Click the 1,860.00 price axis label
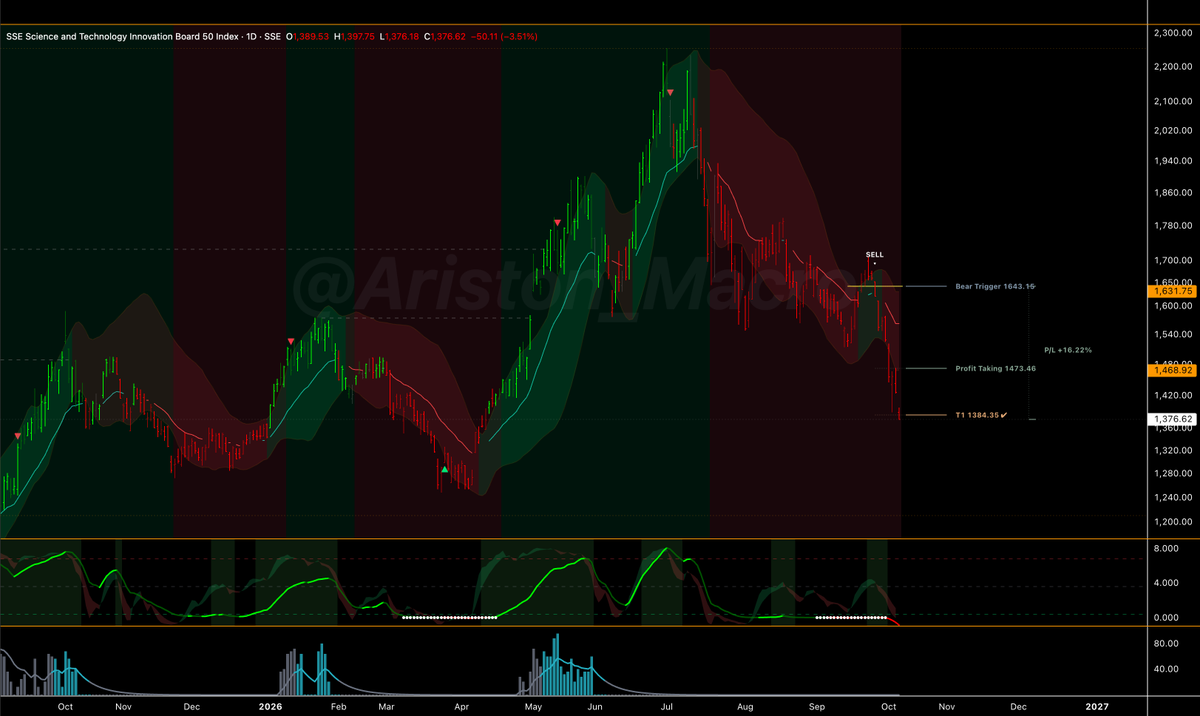 1172,192
